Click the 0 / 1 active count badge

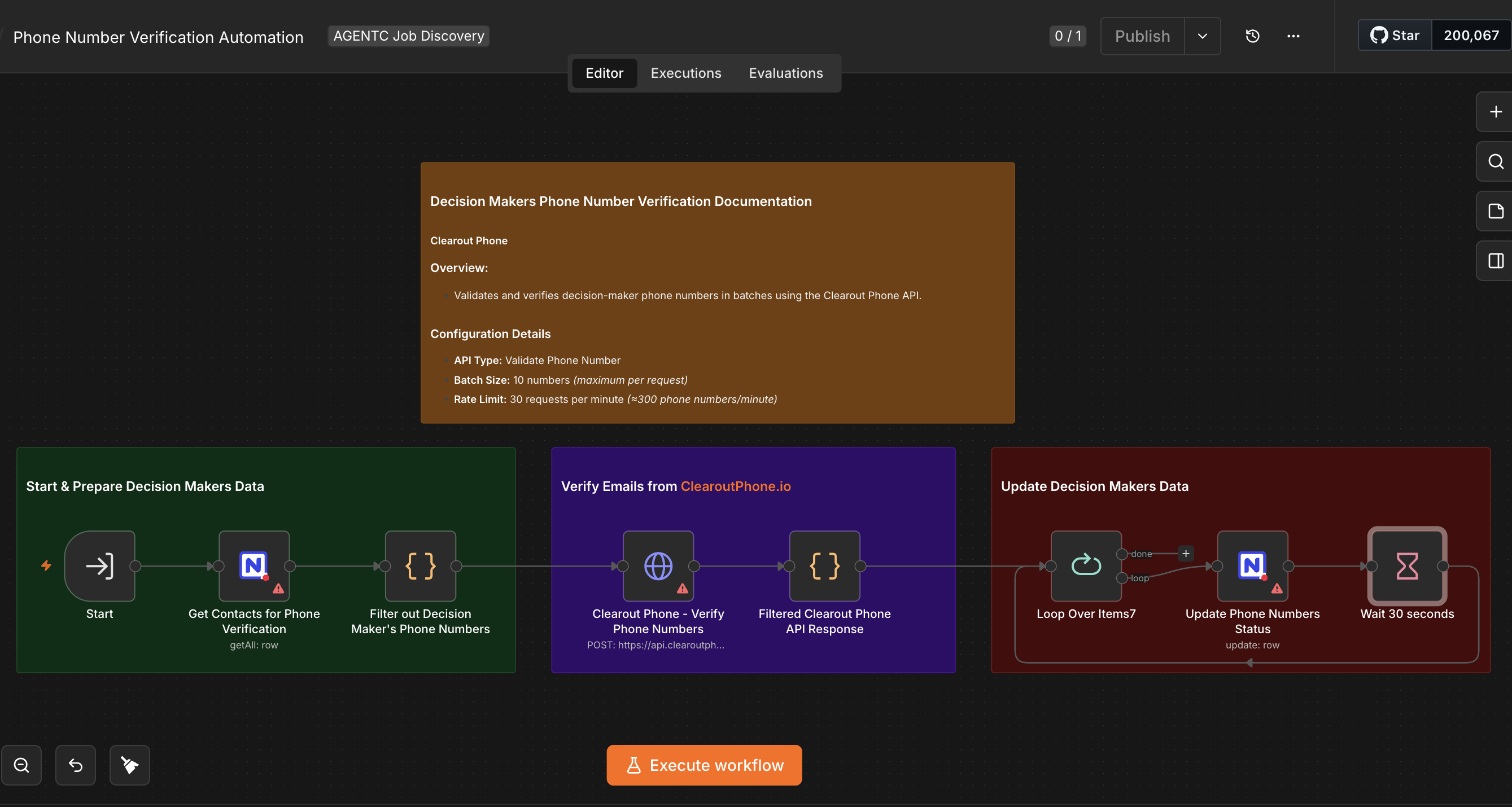pos(1068,36)
